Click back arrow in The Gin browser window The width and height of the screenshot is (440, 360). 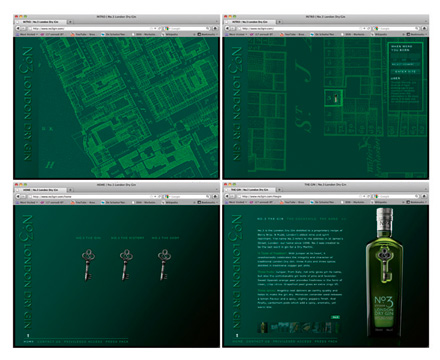(x=227, y=196)
